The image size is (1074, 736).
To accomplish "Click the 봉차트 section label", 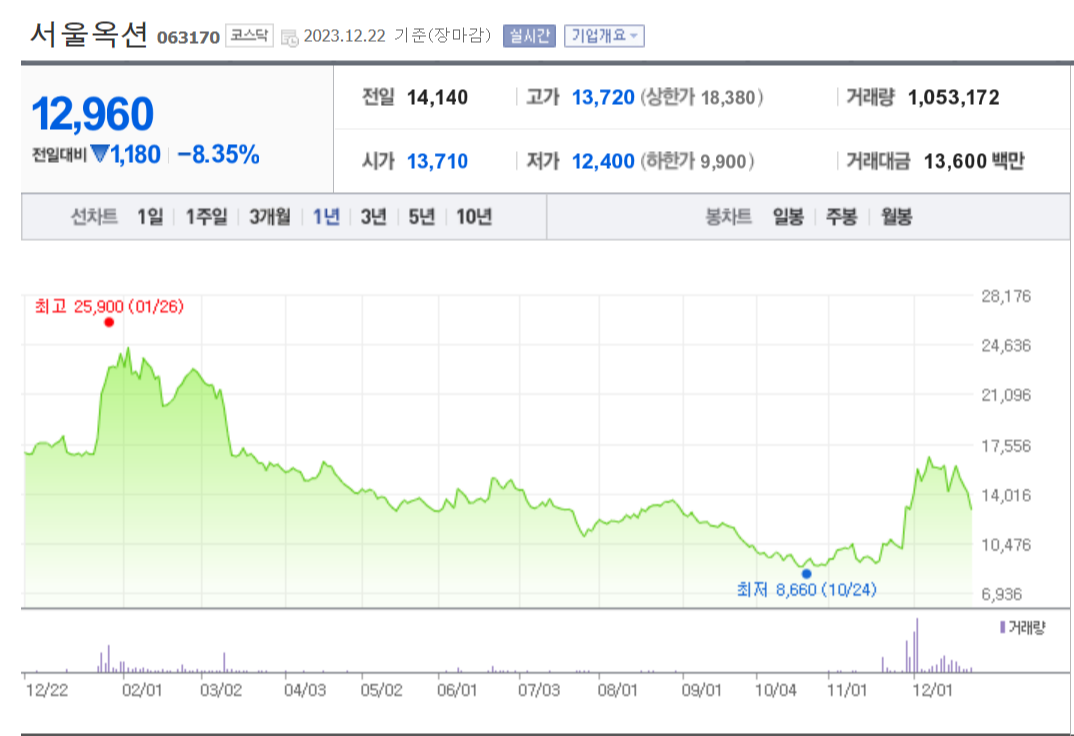I will coord(729,217).
